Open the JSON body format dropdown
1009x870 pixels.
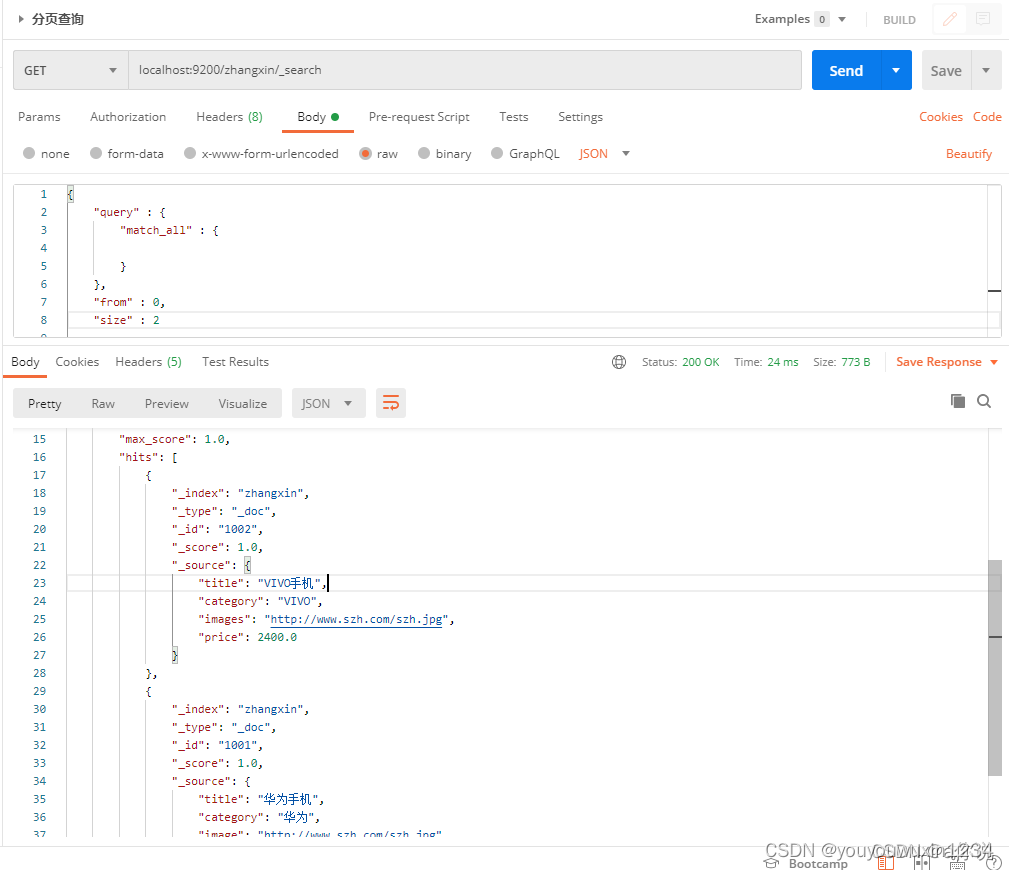pos(604,154)
